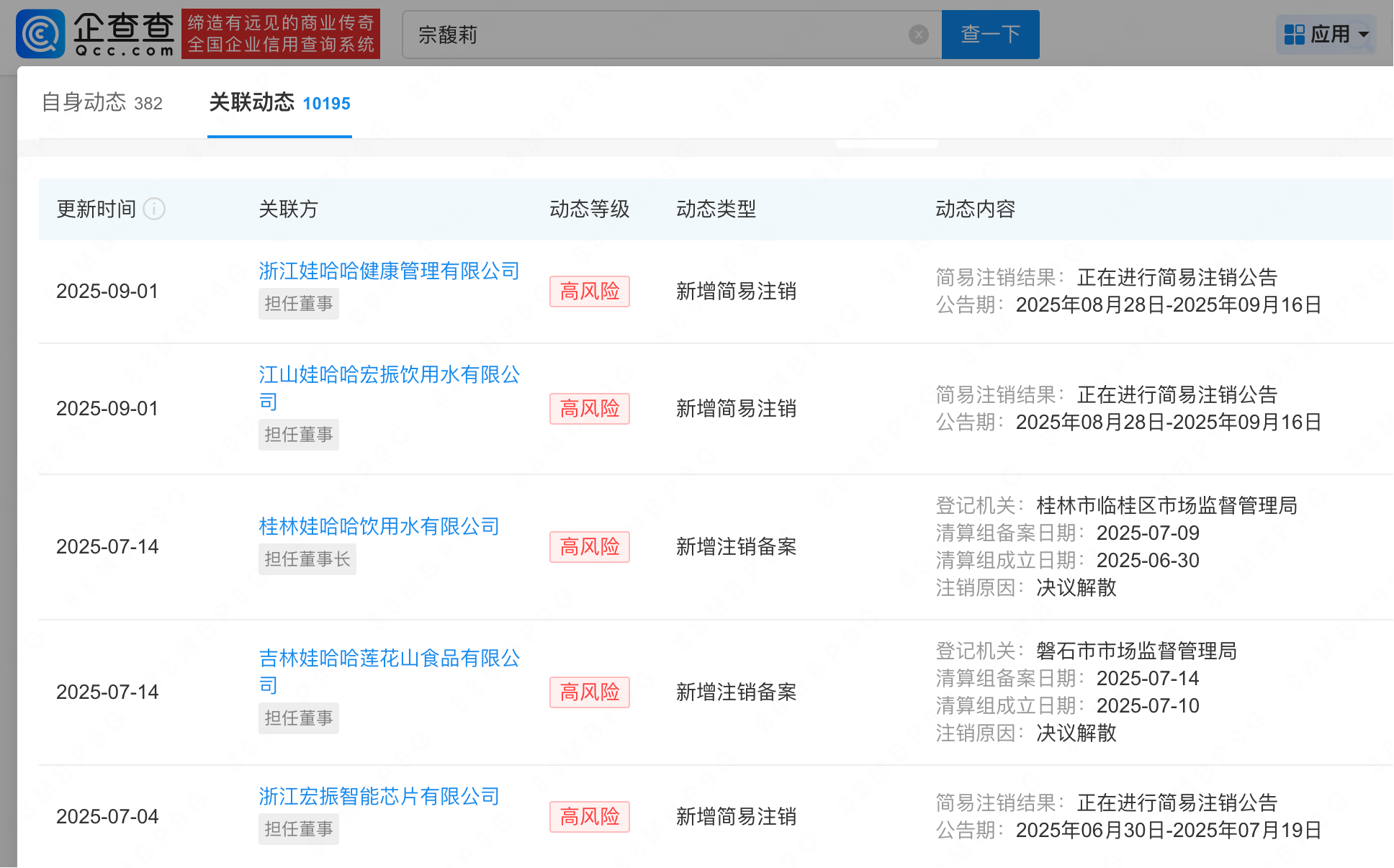This screenshot has height=868, width=1394.
Task: Click the red slogan banner next to logo
Action: 281,34
